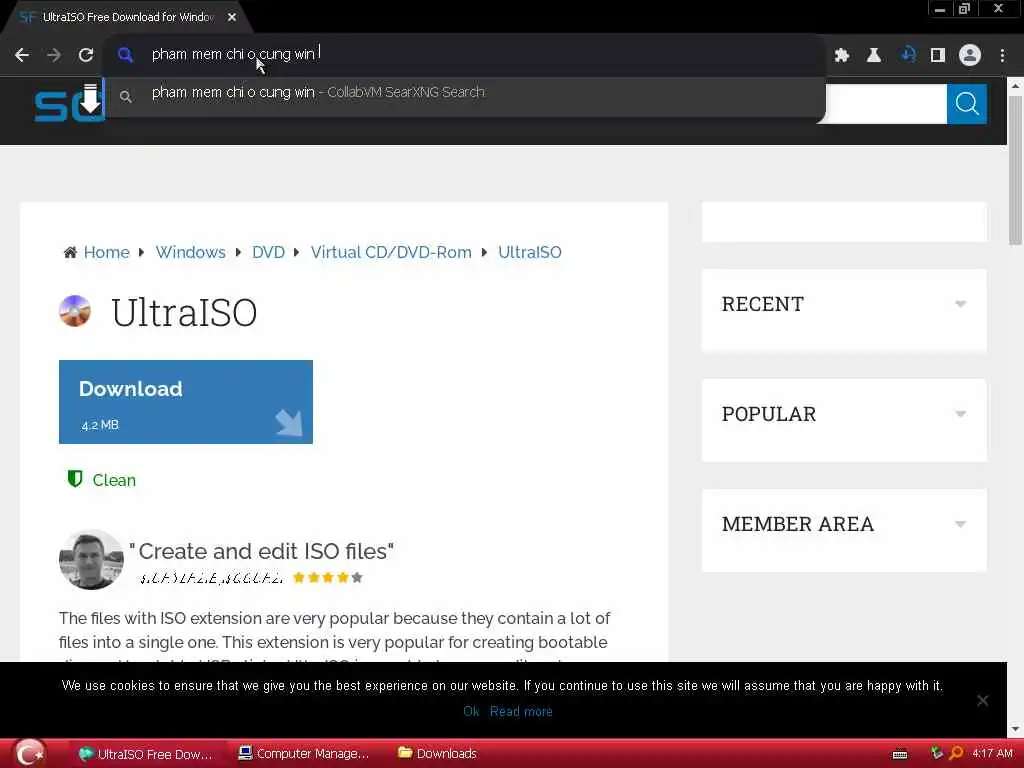This screenshot has width=1024, height=768.
Task: Open the UltraISO breadcrumb link
Action: pos(530,252)
